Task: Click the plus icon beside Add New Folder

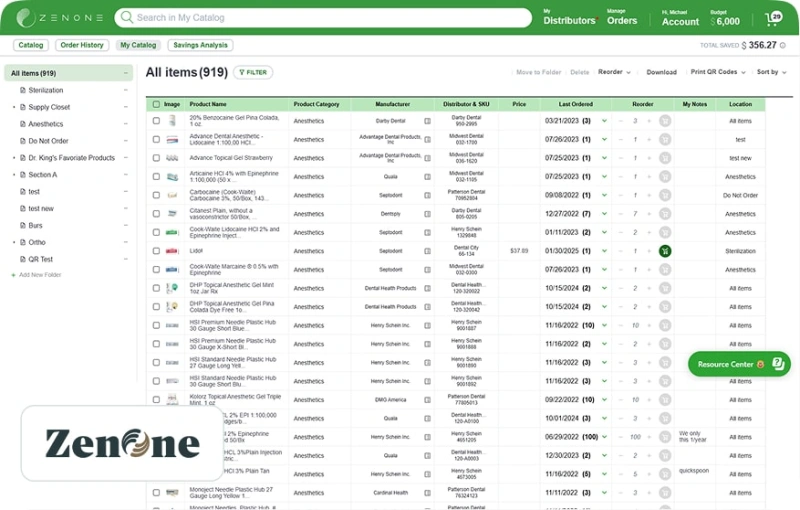Action: [x=14, y=275]
